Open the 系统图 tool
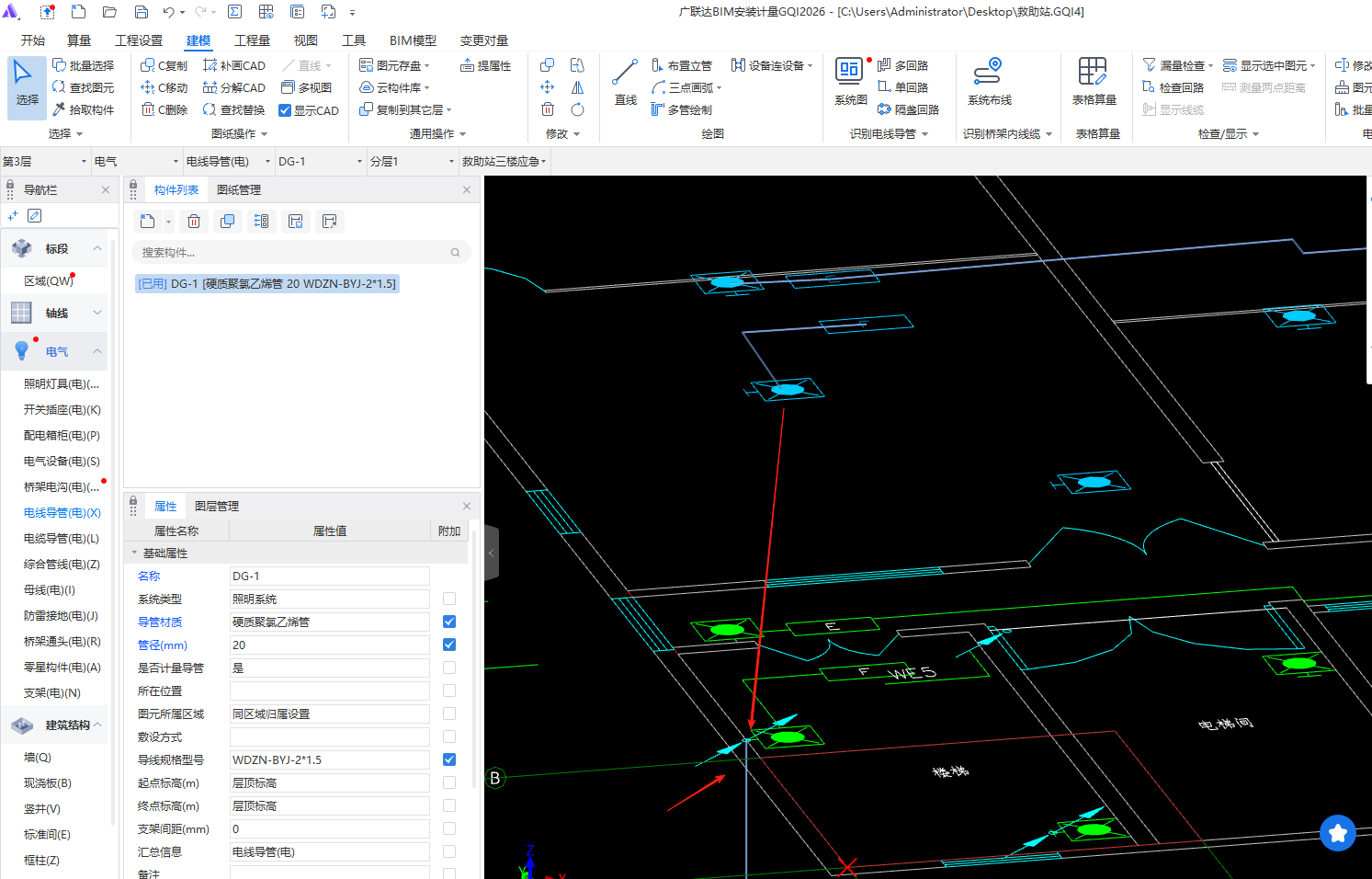Image resolution: width=1372 pixels, height=879 pixels. (850, 83)
